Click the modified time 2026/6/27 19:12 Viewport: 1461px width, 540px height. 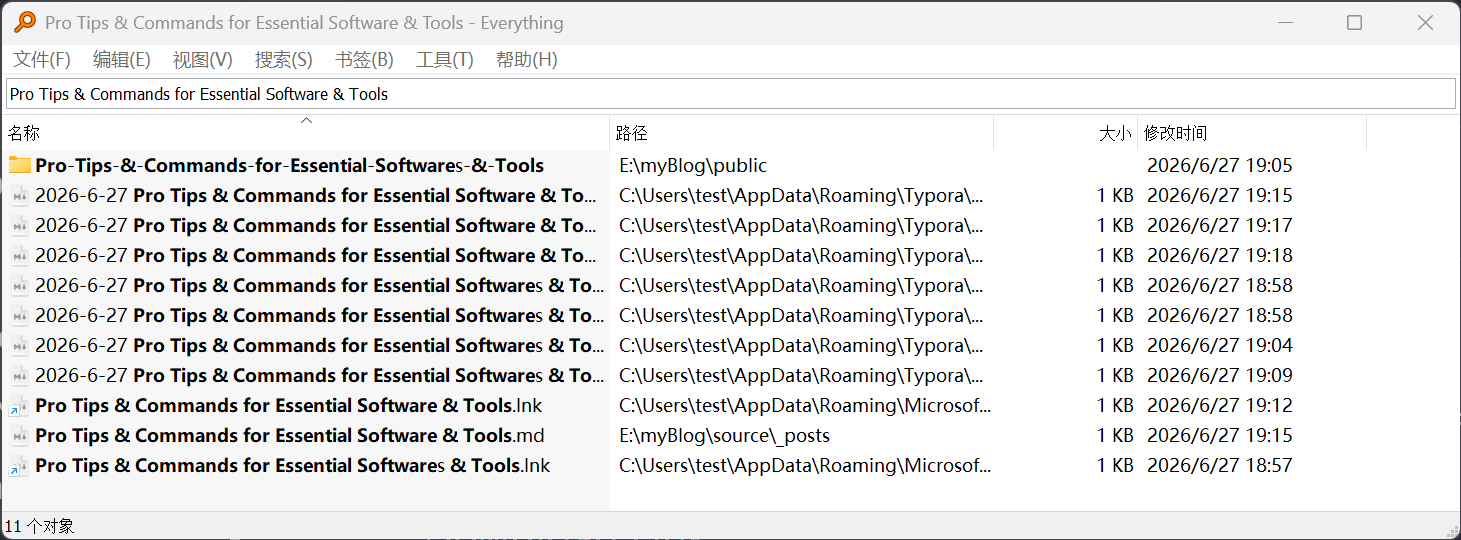tap(1220, 405)
